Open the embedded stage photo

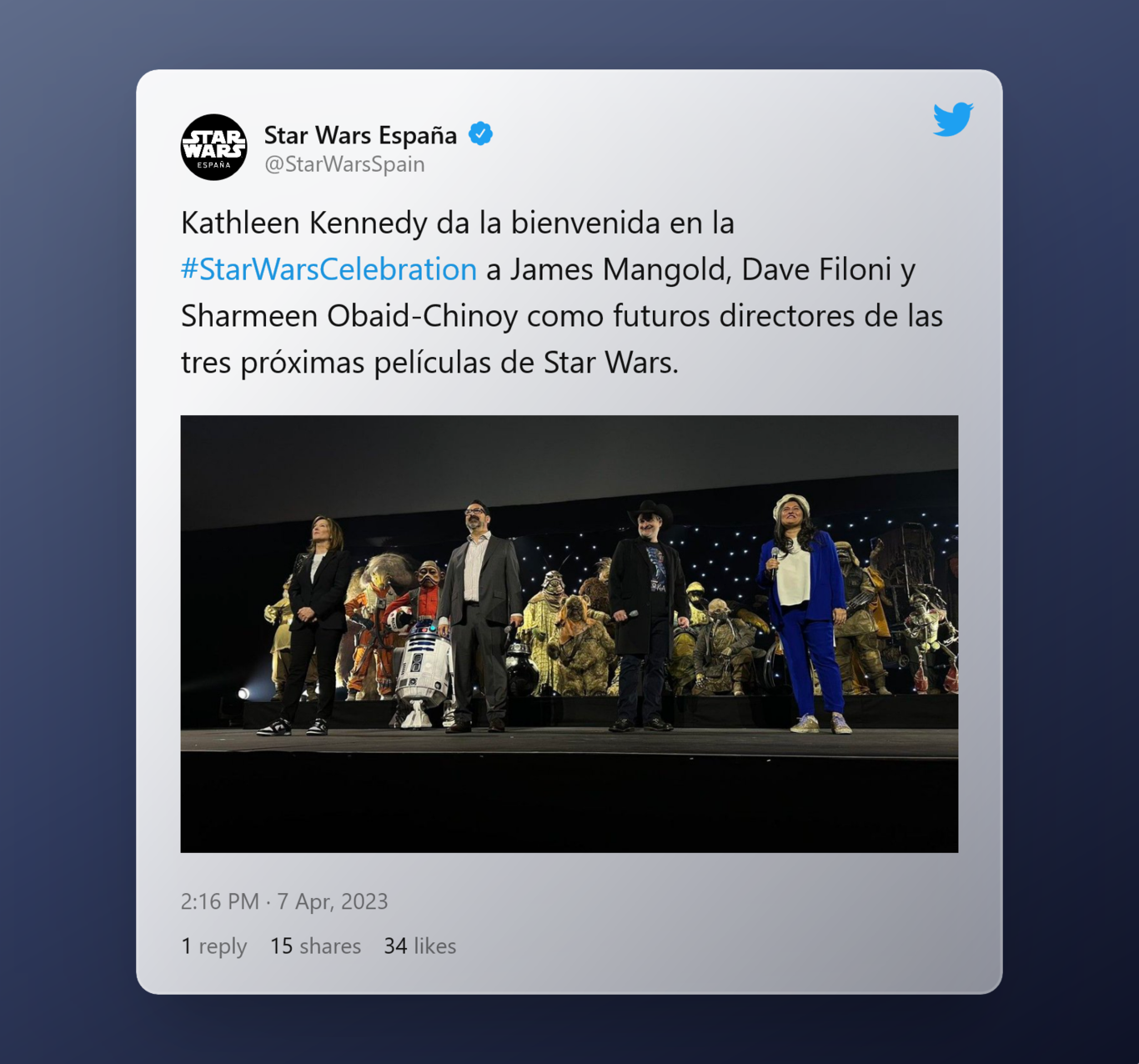pyautogui.click(x=569, y=634)
